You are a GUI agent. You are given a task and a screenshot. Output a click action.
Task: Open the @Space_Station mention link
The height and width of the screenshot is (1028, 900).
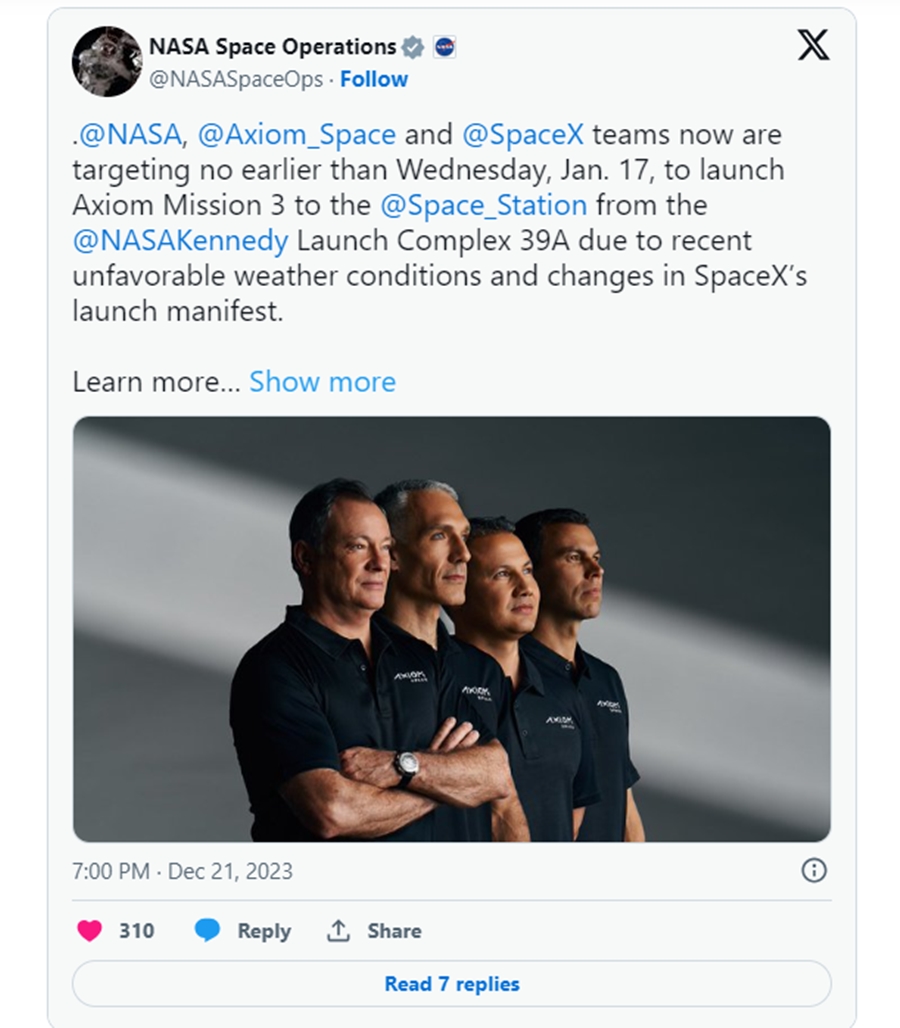pyautogui.click(x=483, y=205)
